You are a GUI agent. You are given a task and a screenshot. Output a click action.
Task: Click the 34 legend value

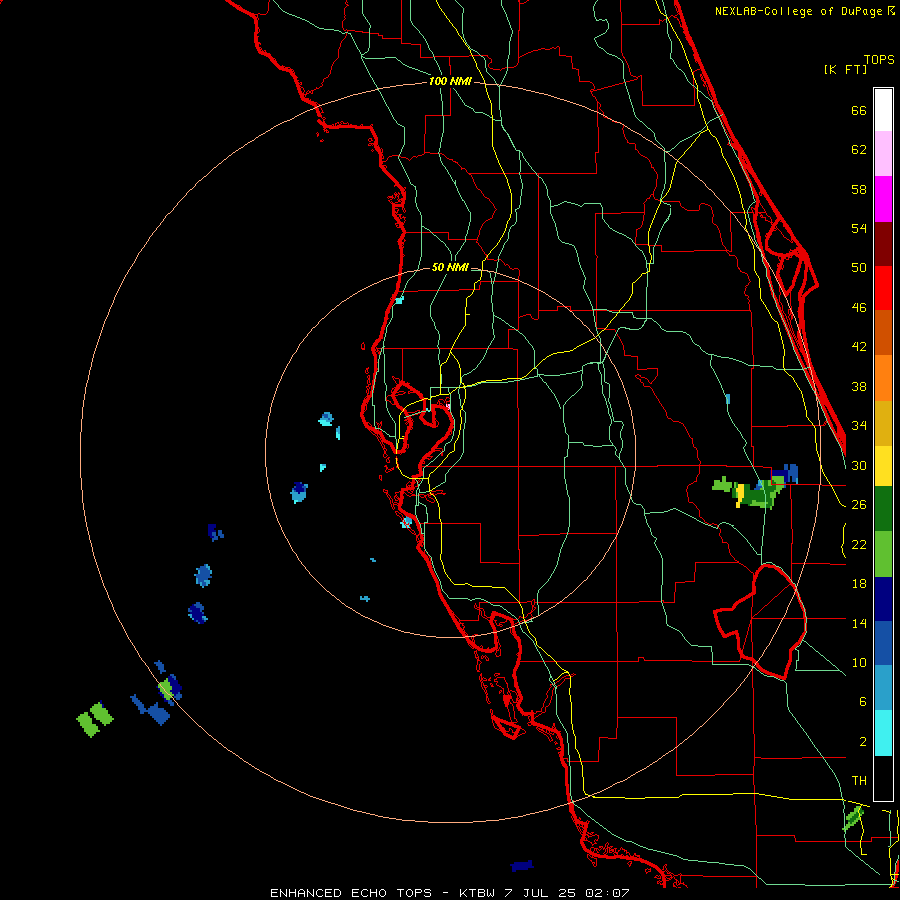tap(859, 425)
